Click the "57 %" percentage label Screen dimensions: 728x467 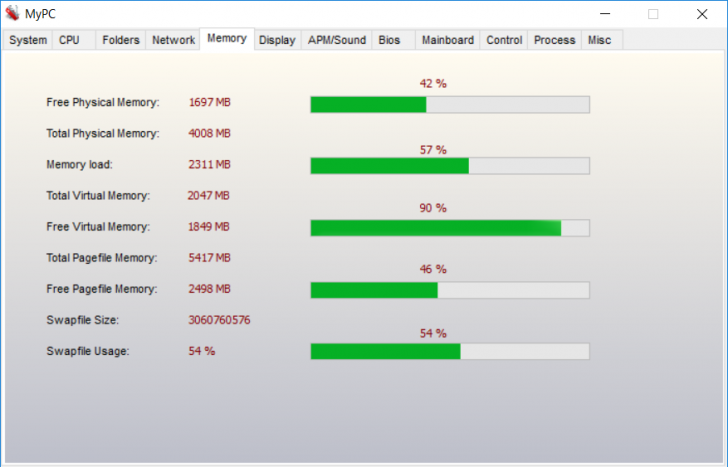click(x=433, y=150)
